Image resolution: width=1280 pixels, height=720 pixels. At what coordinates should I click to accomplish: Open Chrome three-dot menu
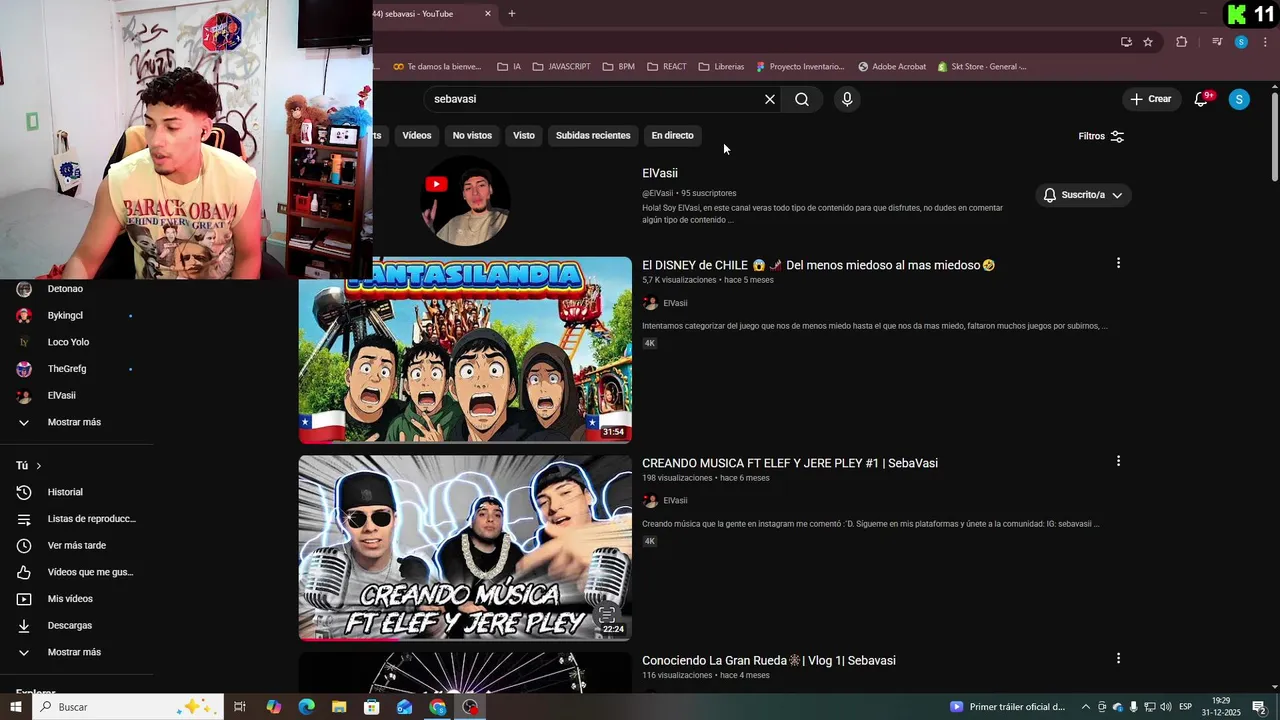click(1265, 42)
